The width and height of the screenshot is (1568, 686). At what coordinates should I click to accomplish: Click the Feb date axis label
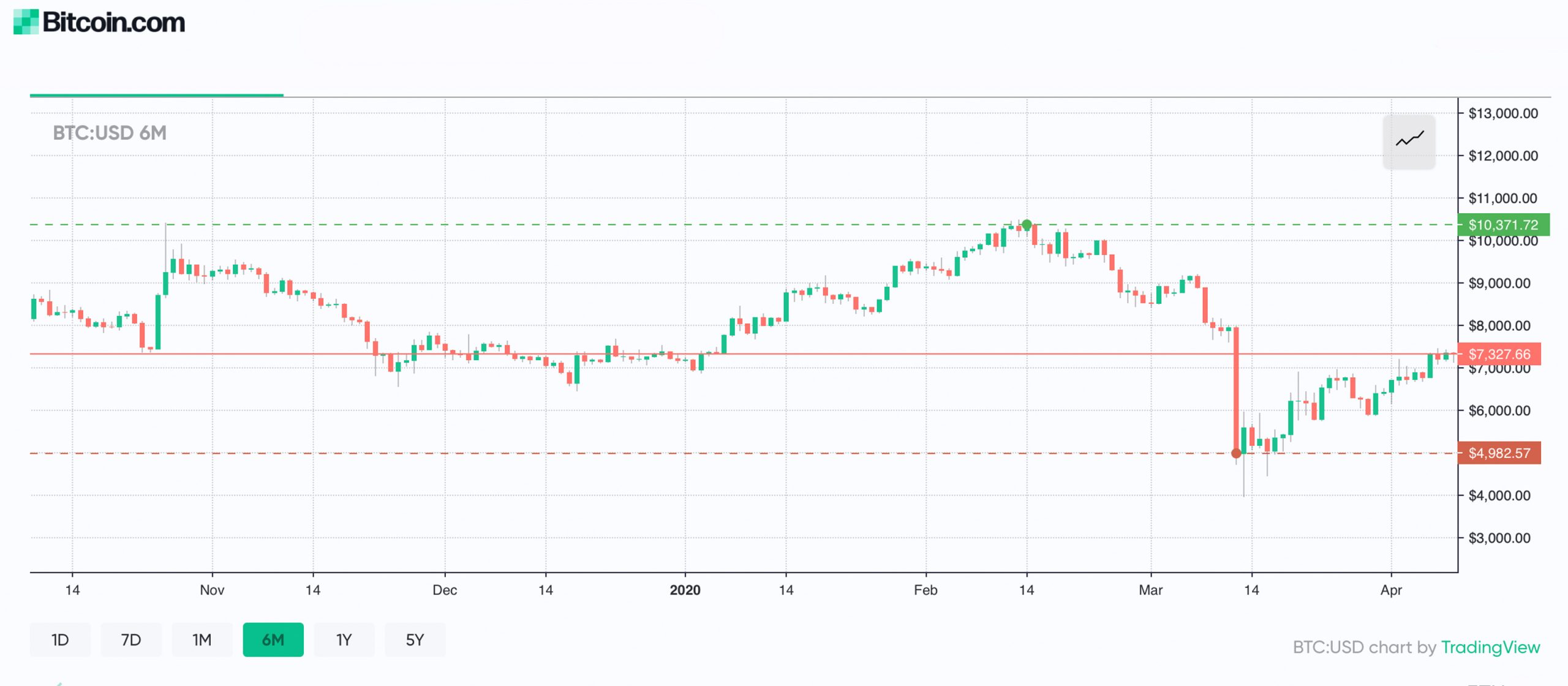(x=925, y=590)
